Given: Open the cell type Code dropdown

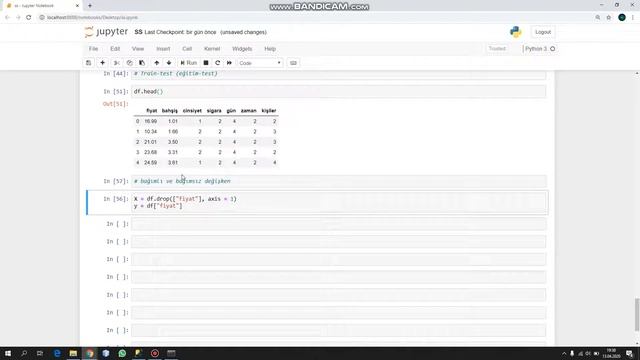Looking at the screenshot, I should (x=260, y=63).
